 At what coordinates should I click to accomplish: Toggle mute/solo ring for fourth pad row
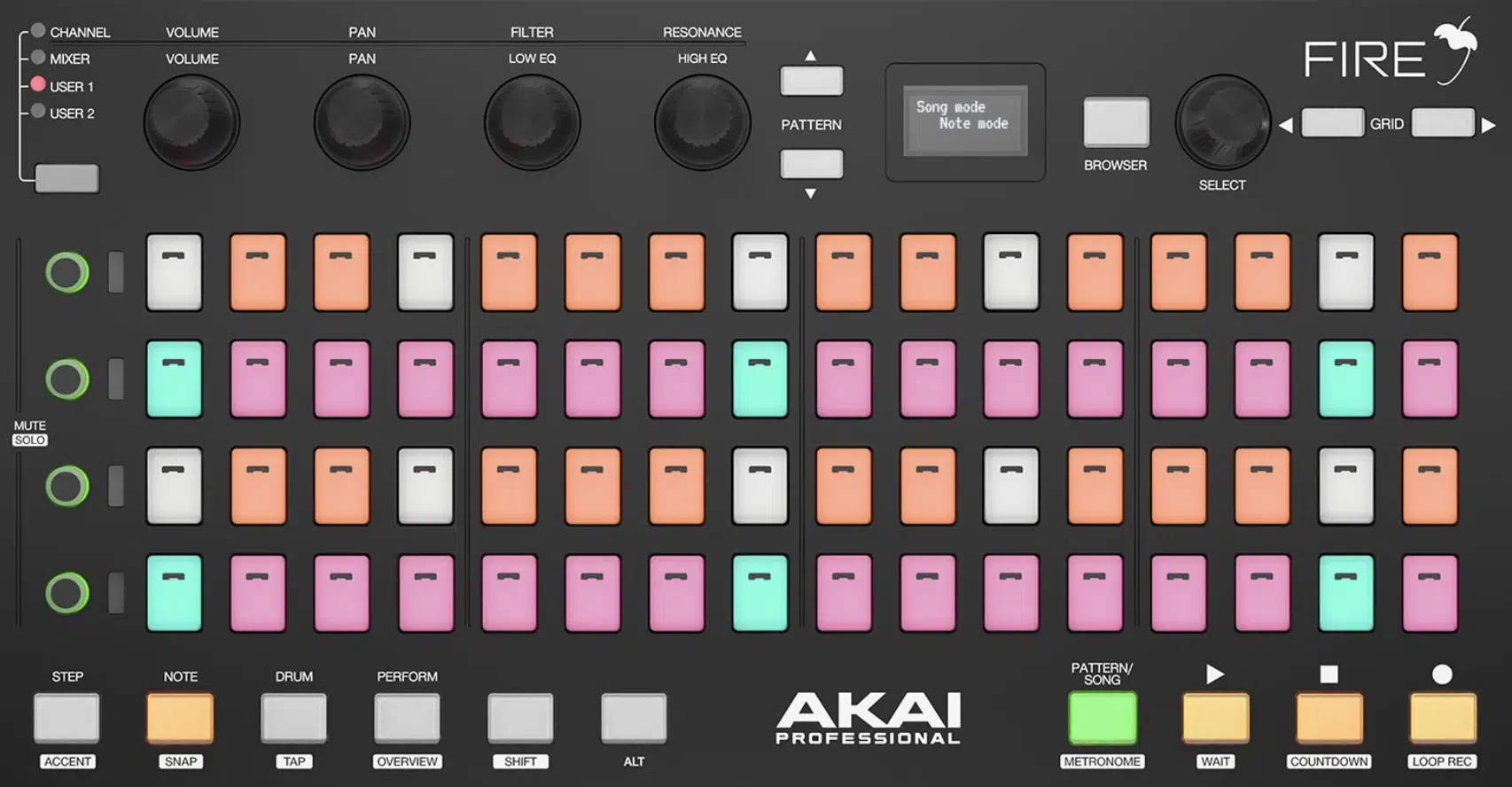pos(67,593)
